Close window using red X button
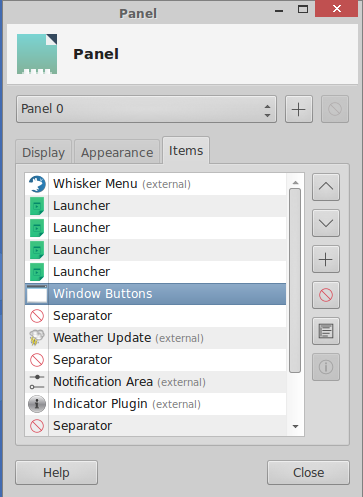This screenshot has height=497, width=363. [x=336, y=8]
